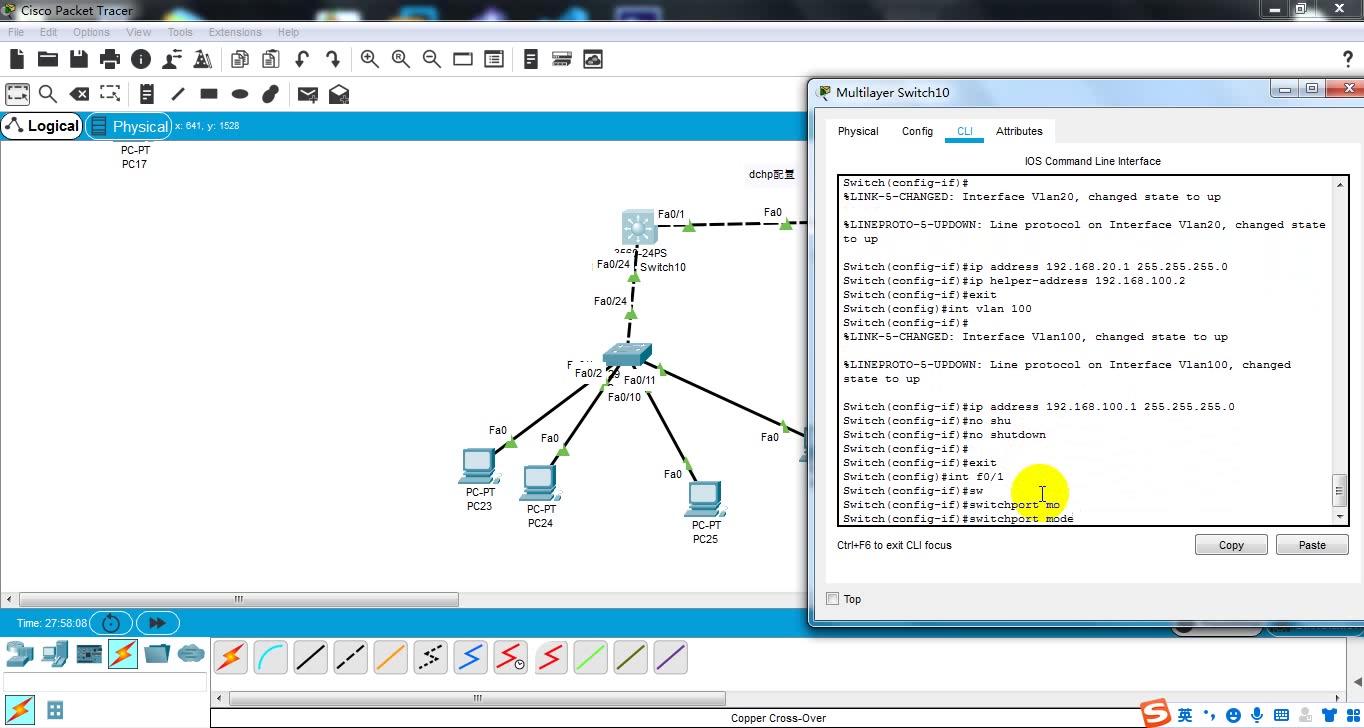Open the Options menu

tap(91, 32)
